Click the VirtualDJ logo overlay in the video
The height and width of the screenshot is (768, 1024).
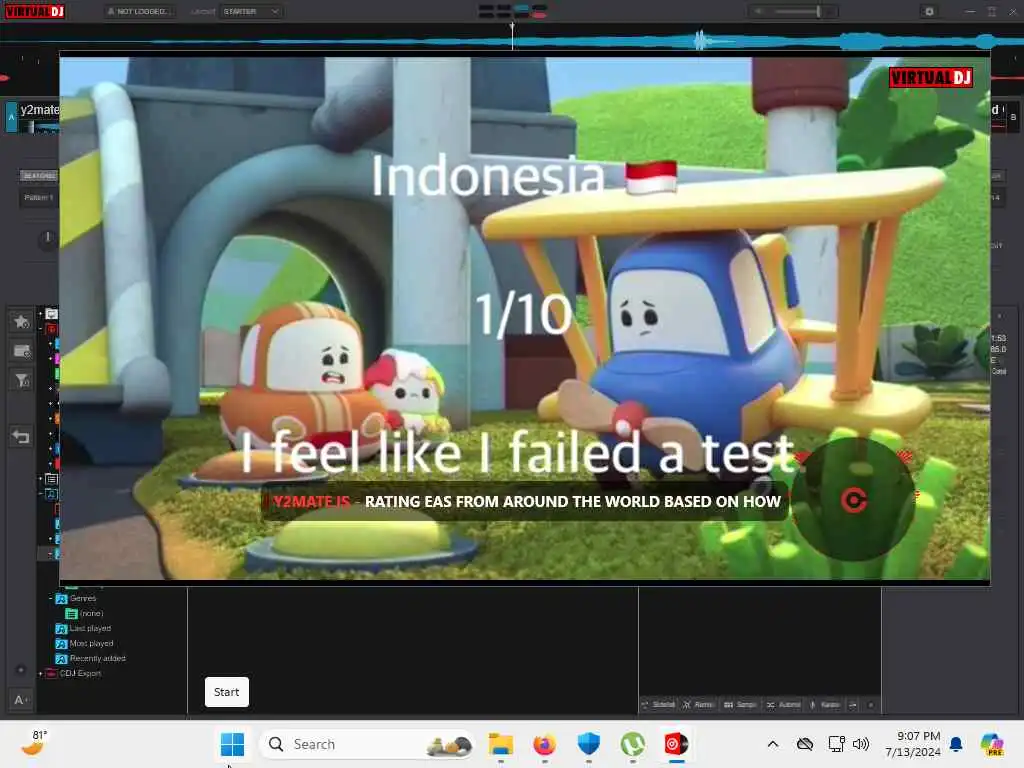(x=931, y=78)
